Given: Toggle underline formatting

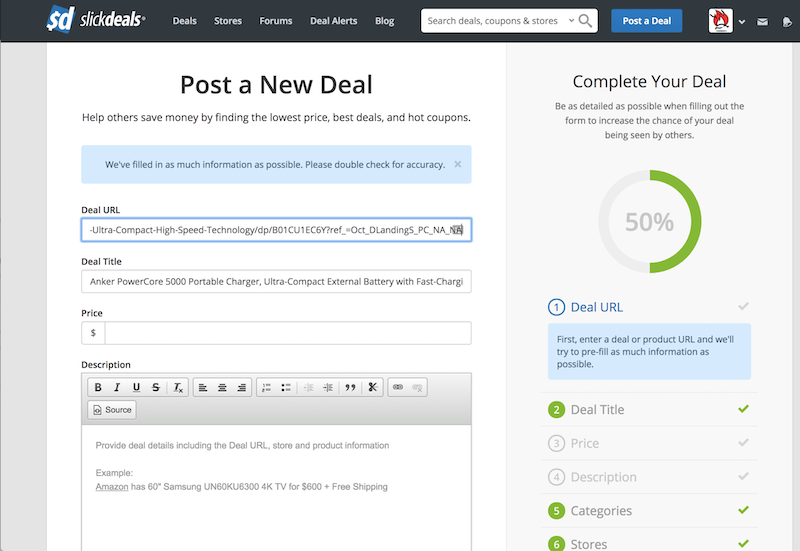Looking at the screenshot, I should coord(136,387).
